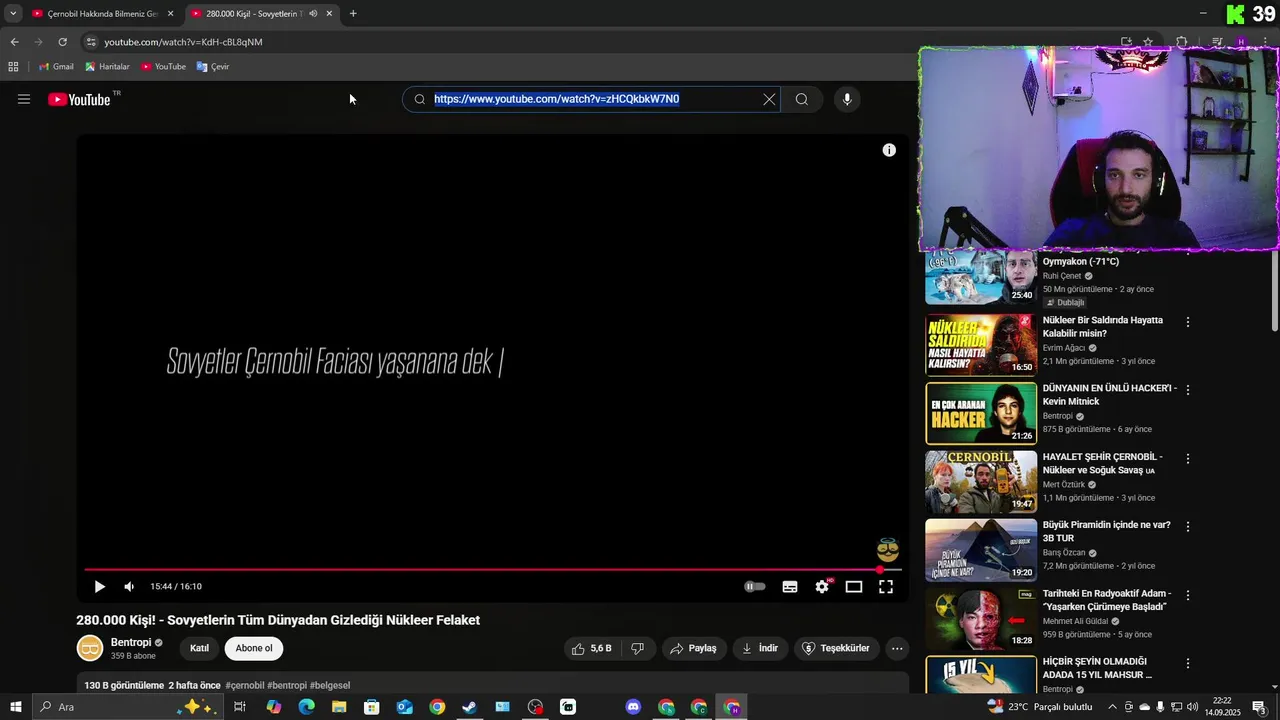Click the #çernobil hashtag link
This screenshot has width=1280, height=720.
[245, 686]
